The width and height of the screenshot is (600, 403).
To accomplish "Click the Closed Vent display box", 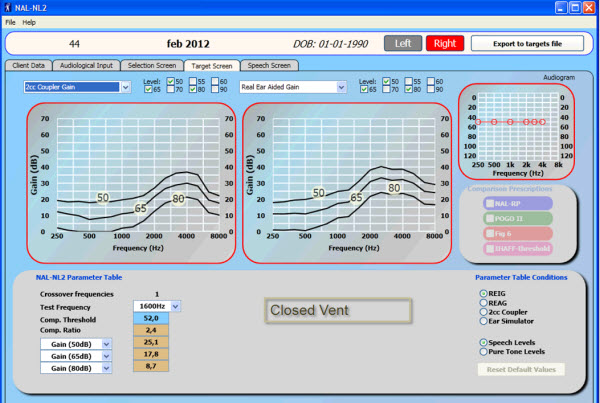I will pyautogui.click(x=338, y=310).
